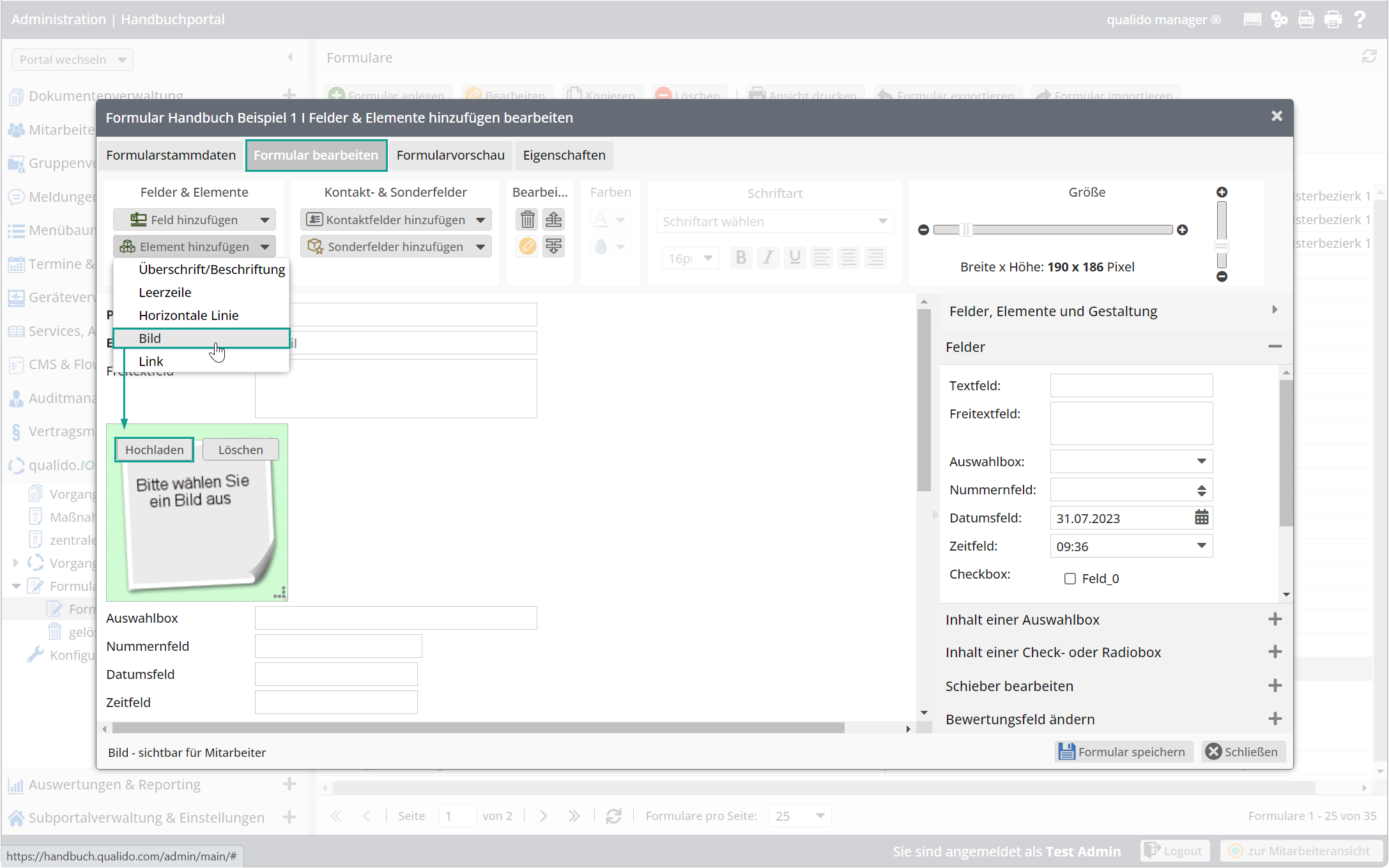The height and width of the screenshot is (868, 1389).
Task: Expand Inhalt einer Check- oder Radiobox section
Action: 1275,652
